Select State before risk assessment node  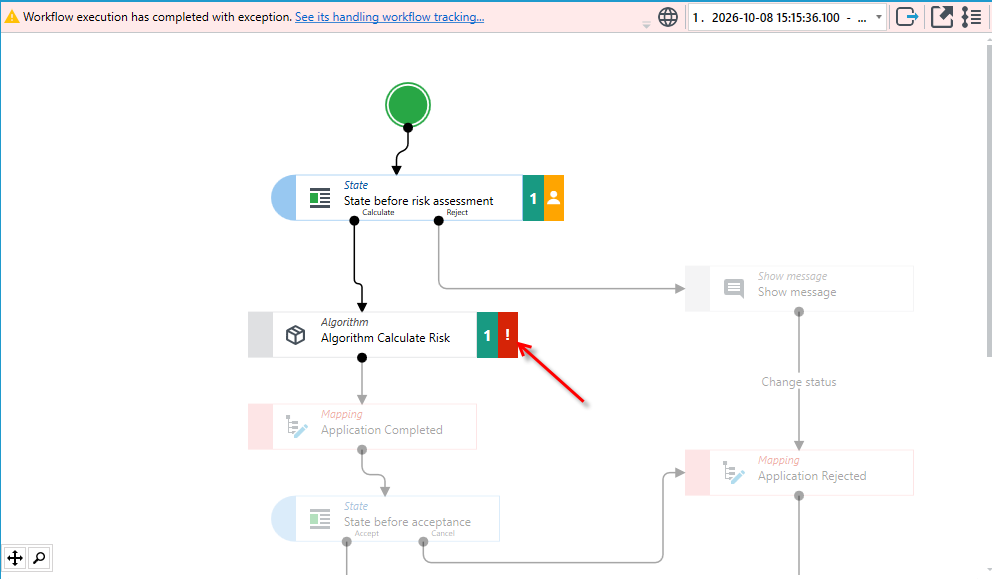click(418, 198)
